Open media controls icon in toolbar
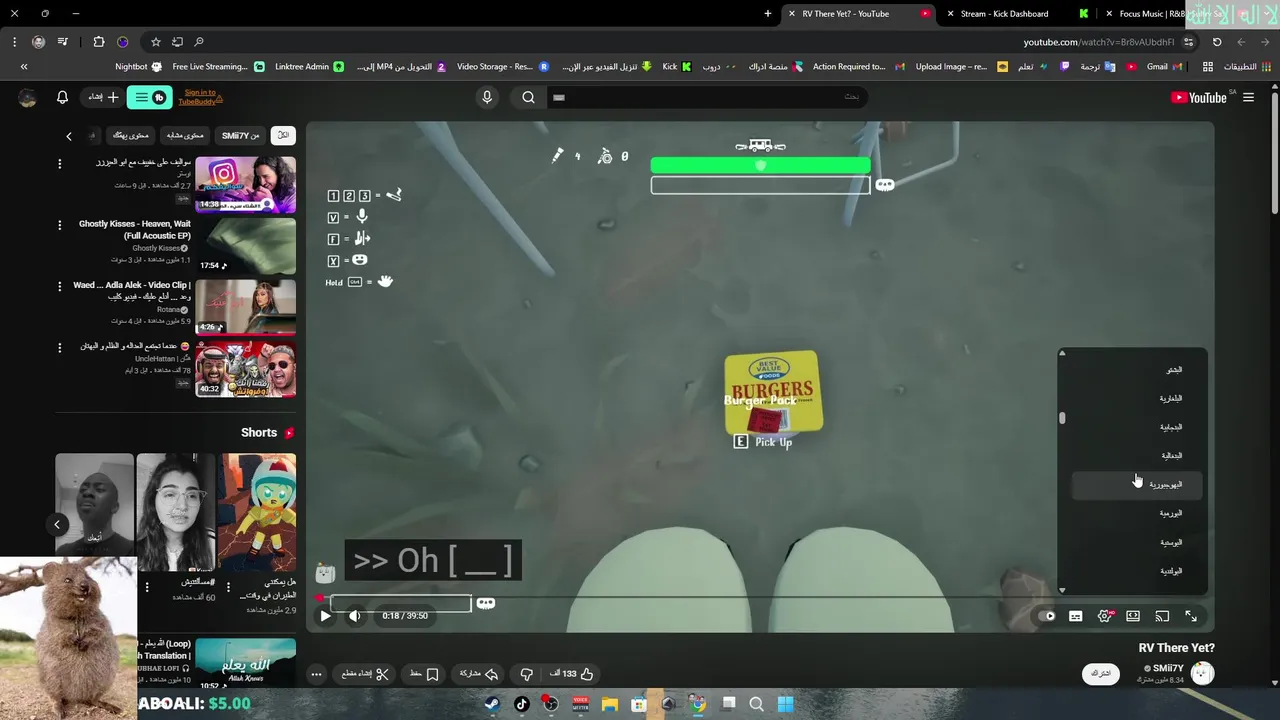 63,42
